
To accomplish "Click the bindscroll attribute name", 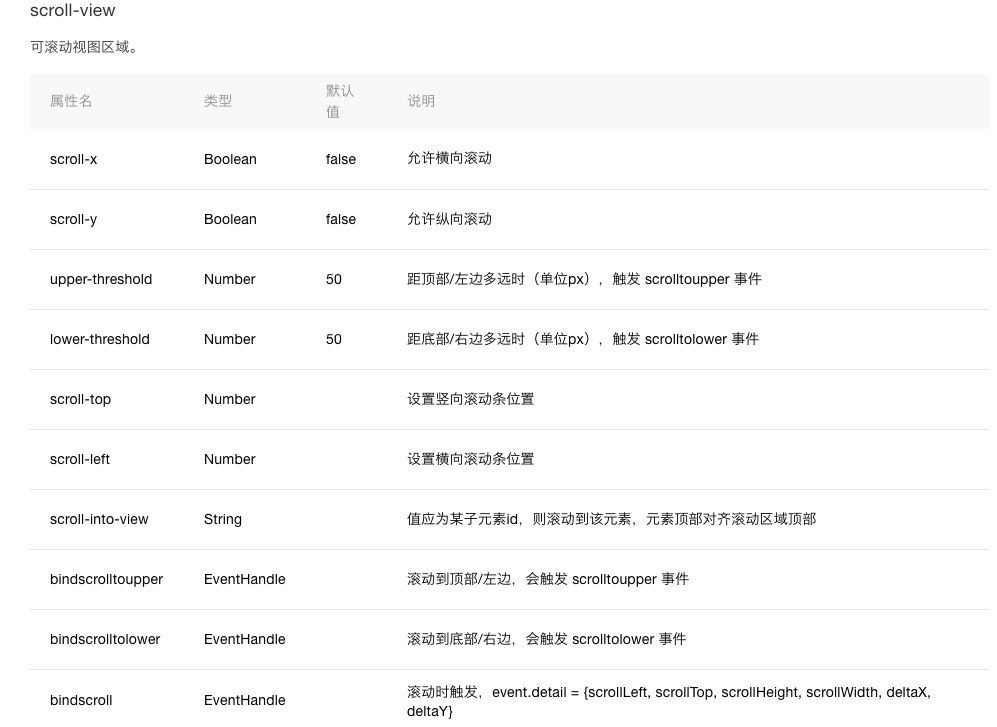I will click(x=81, y=700).
